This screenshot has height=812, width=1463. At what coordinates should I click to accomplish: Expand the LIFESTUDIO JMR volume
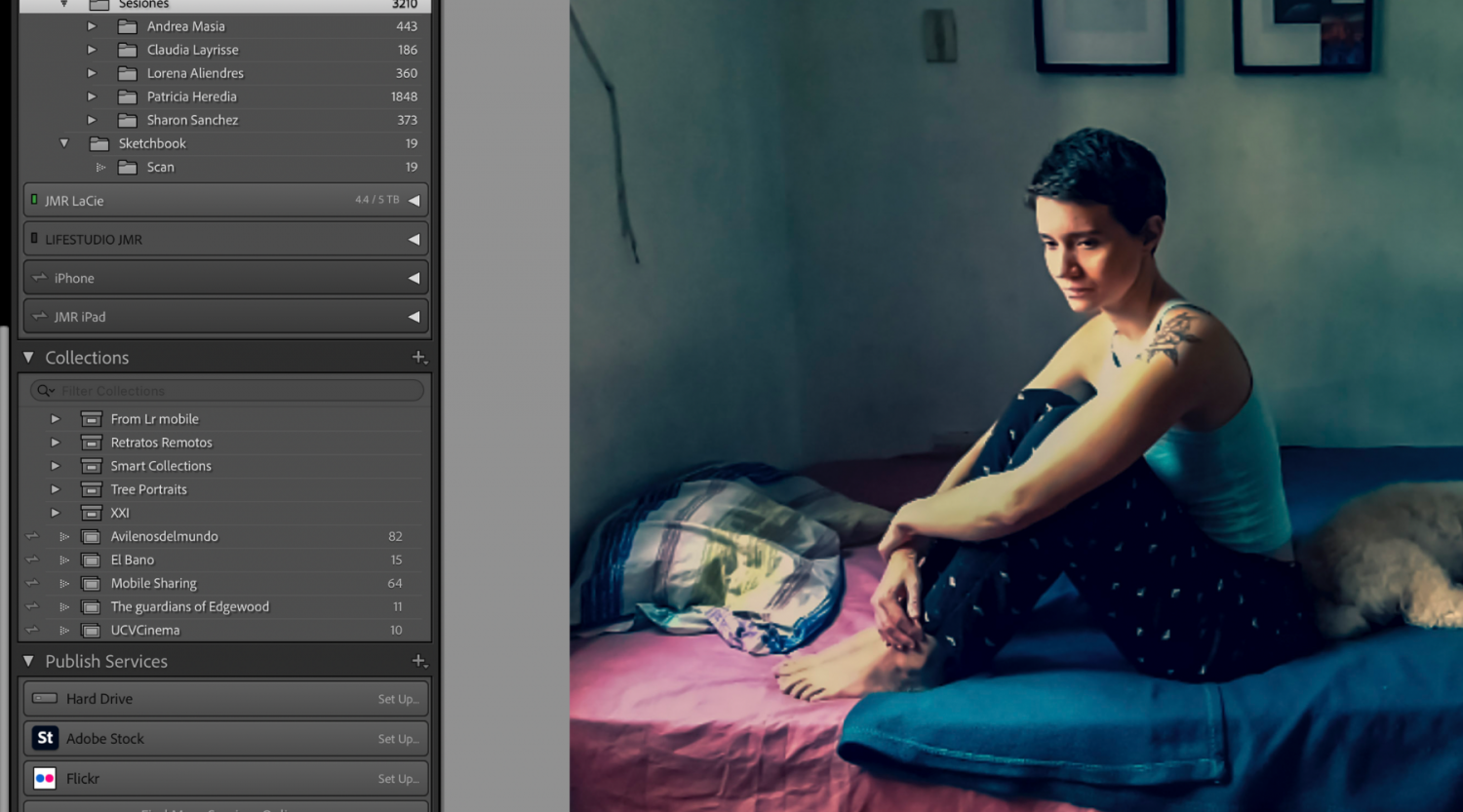pyautogui.click(x=415, y=239)
